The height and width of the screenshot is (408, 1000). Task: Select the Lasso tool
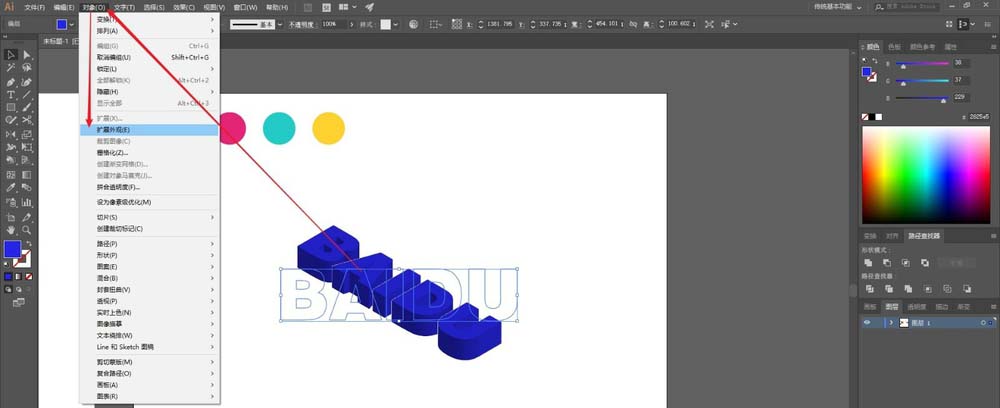[27, 68]
